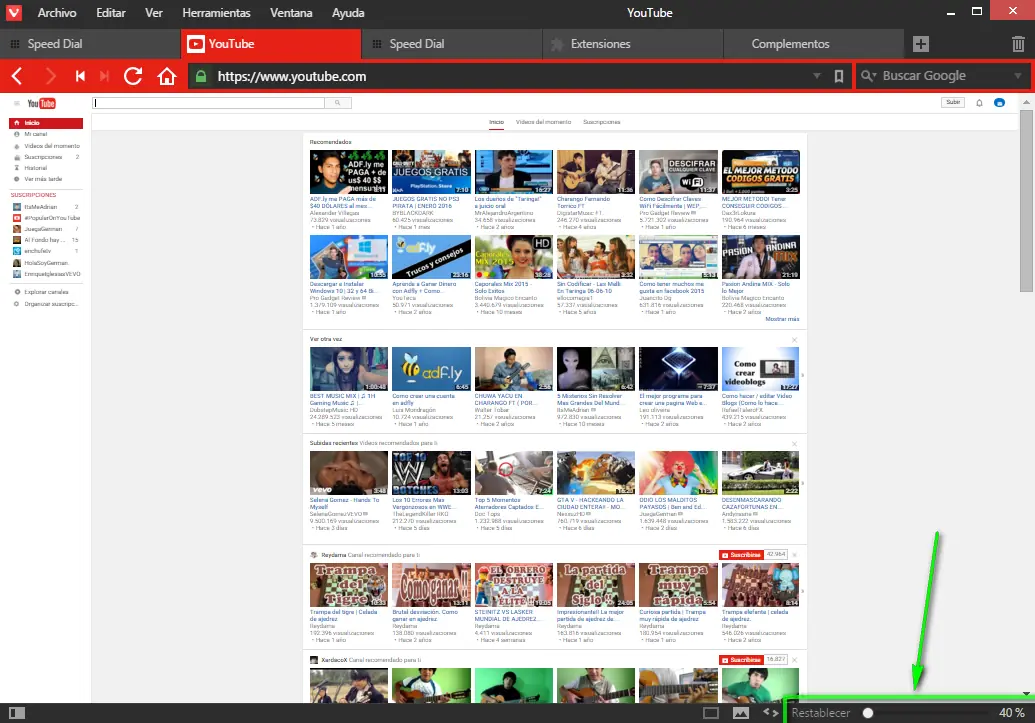Click the YouTube search input box
Viewport: 1035px width, 723px height.
point(209,103)
